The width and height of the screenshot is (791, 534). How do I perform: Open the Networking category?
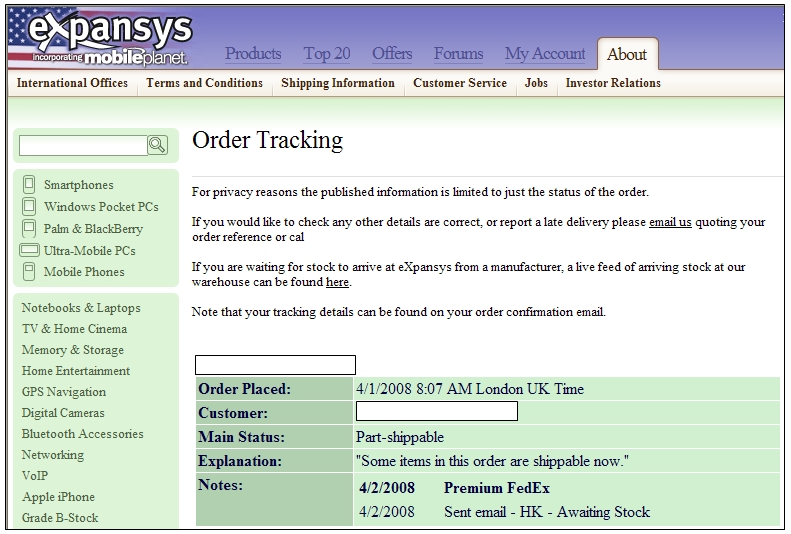tap(53, 455)
